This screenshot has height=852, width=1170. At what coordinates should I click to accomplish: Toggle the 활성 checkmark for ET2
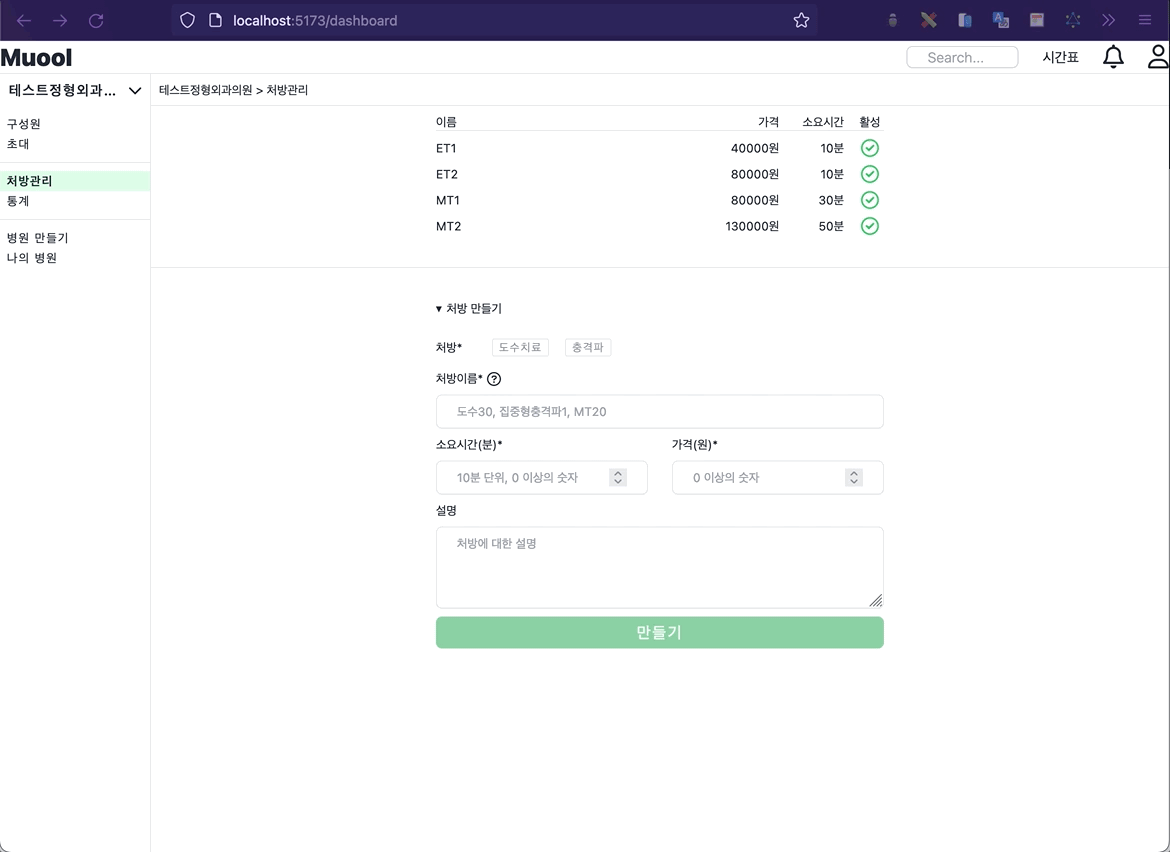pyautogui.click(x=869, y=173)
